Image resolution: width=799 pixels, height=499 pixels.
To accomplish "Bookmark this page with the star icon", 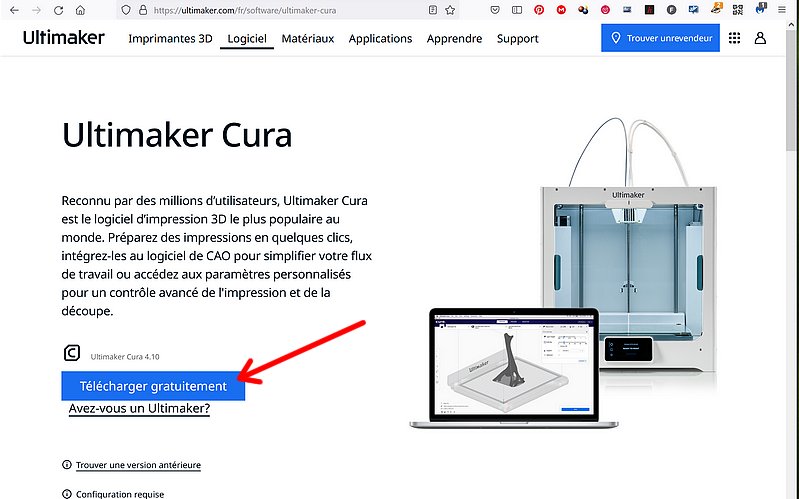I will coord(450,10).
